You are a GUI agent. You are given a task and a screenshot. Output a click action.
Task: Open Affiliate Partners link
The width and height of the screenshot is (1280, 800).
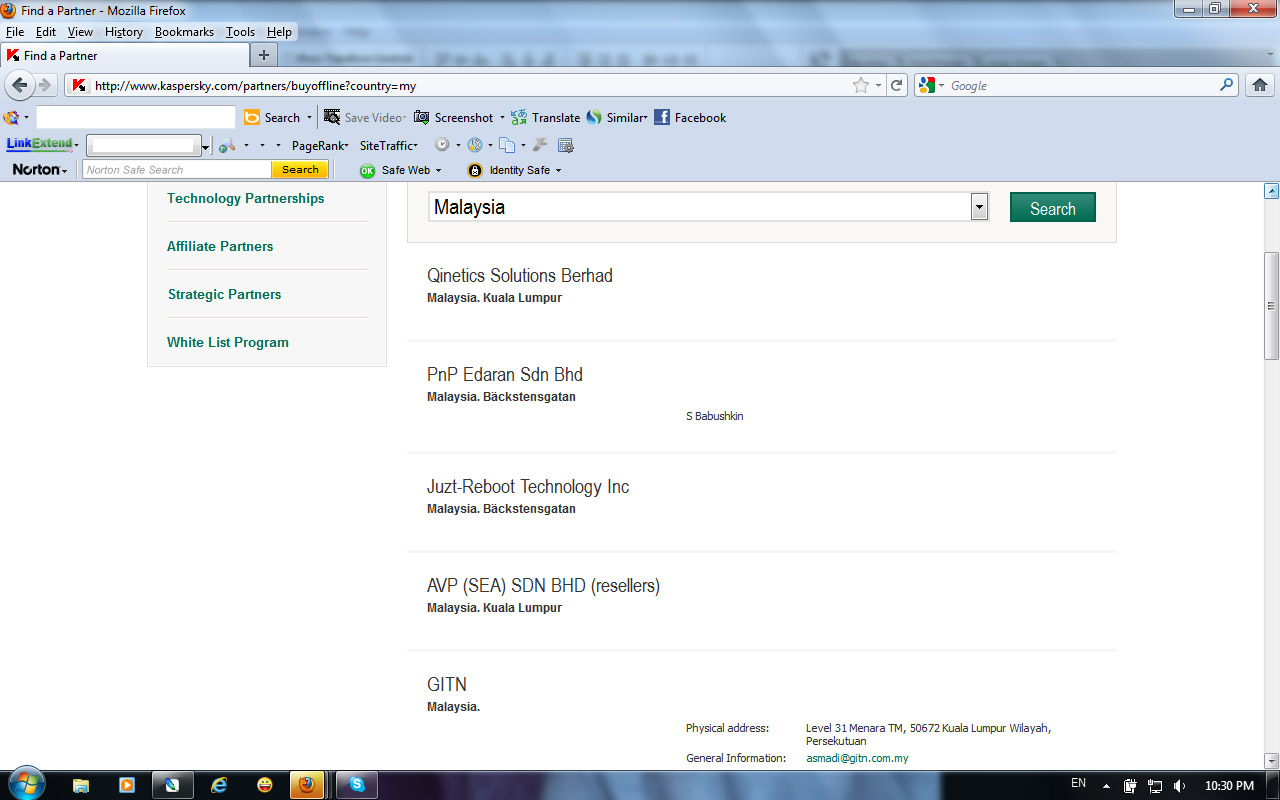[x=220, y=246]
